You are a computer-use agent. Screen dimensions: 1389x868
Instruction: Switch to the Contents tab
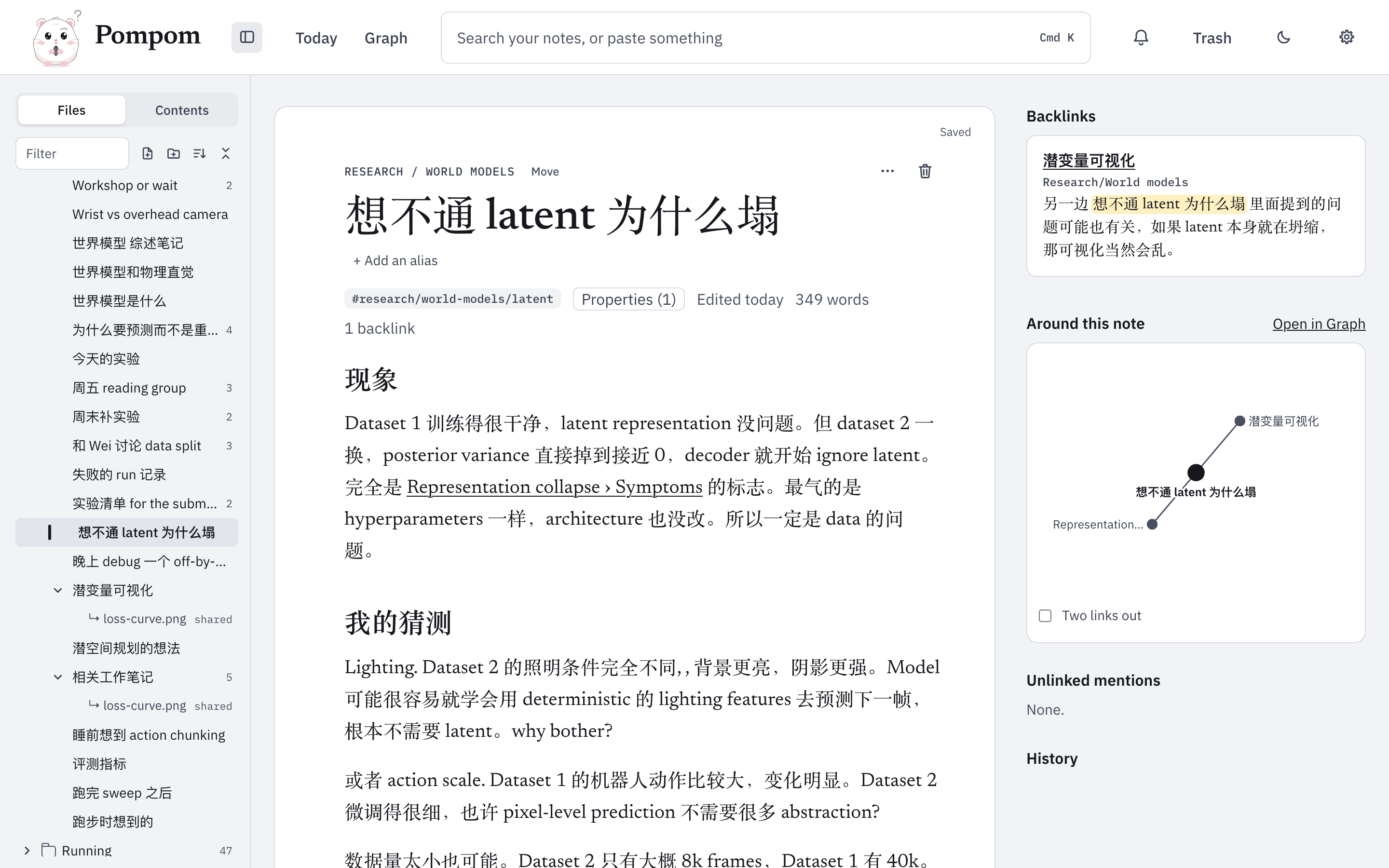coord(182,109)
